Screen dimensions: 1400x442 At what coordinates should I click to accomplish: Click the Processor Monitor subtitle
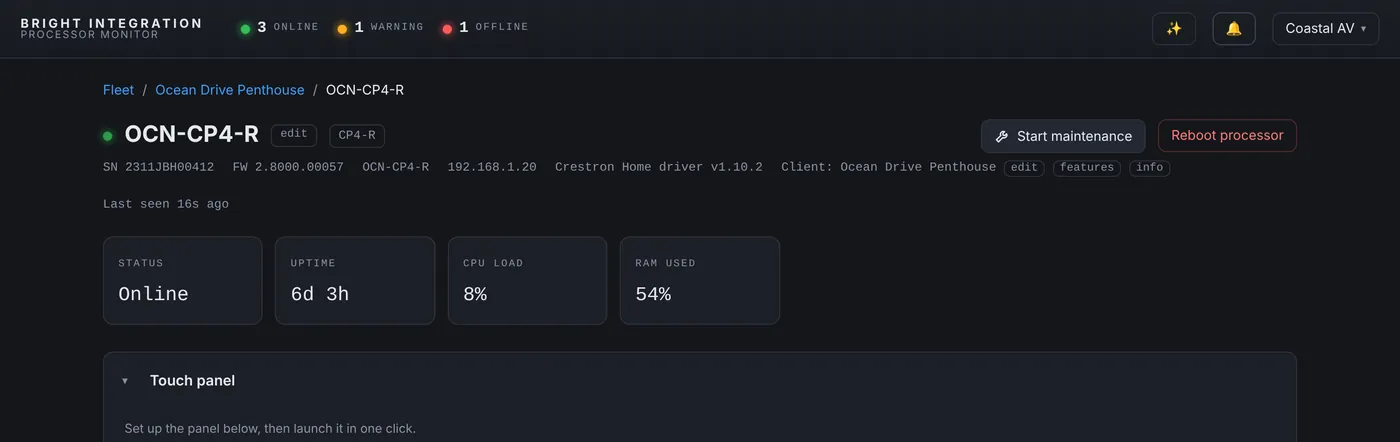[x=89, y=35]
